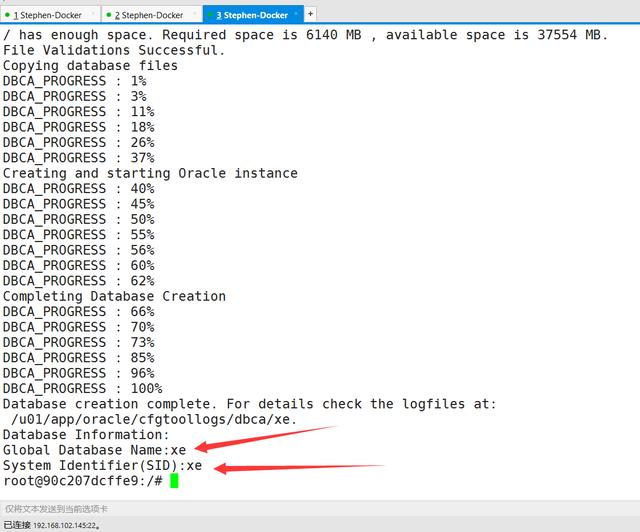The image size is (640, 532).
Task: Click the green status dot on tab 2
Action: tap(109, 15)
